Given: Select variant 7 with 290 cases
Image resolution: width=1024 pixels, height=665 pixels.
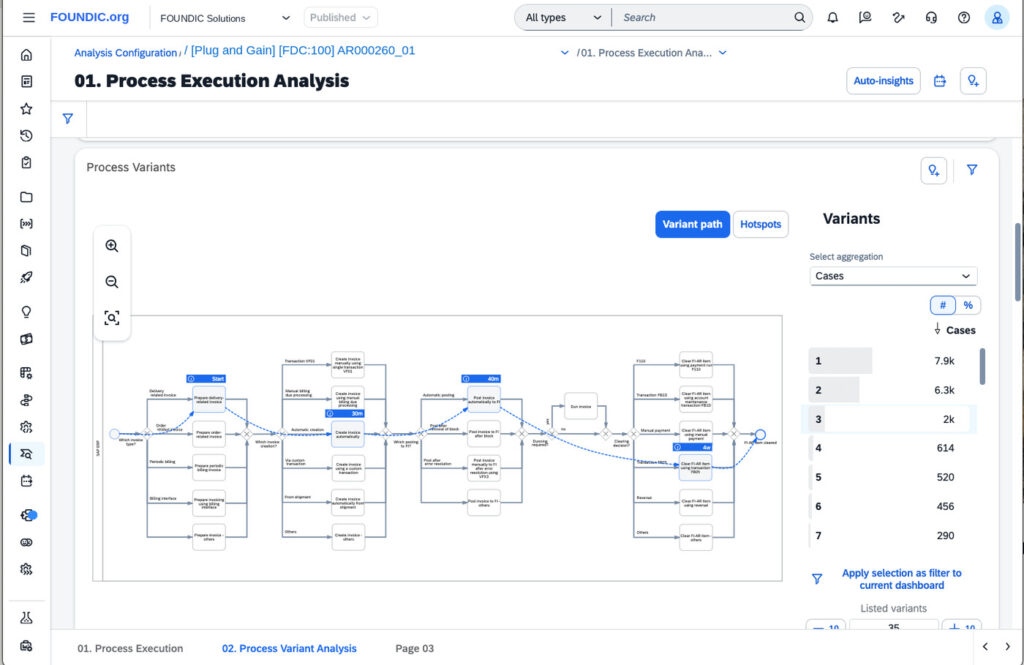Looking at the screenshot, I should click(x=891, y=536).
